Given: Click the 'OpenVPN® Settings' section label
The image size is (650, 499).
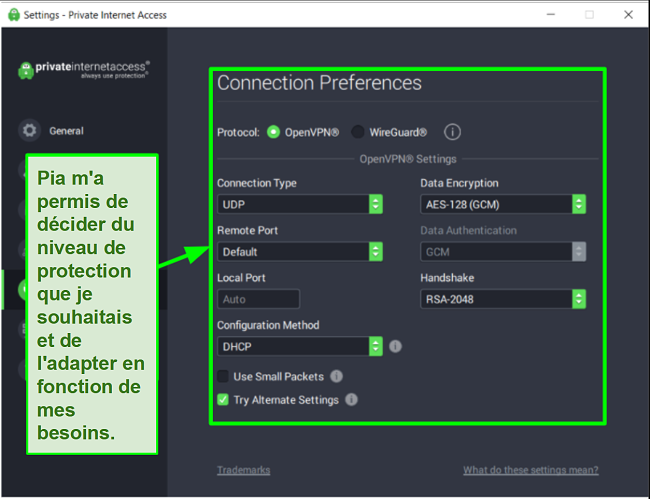Looking at the screenshot, I should click(408, 159).
